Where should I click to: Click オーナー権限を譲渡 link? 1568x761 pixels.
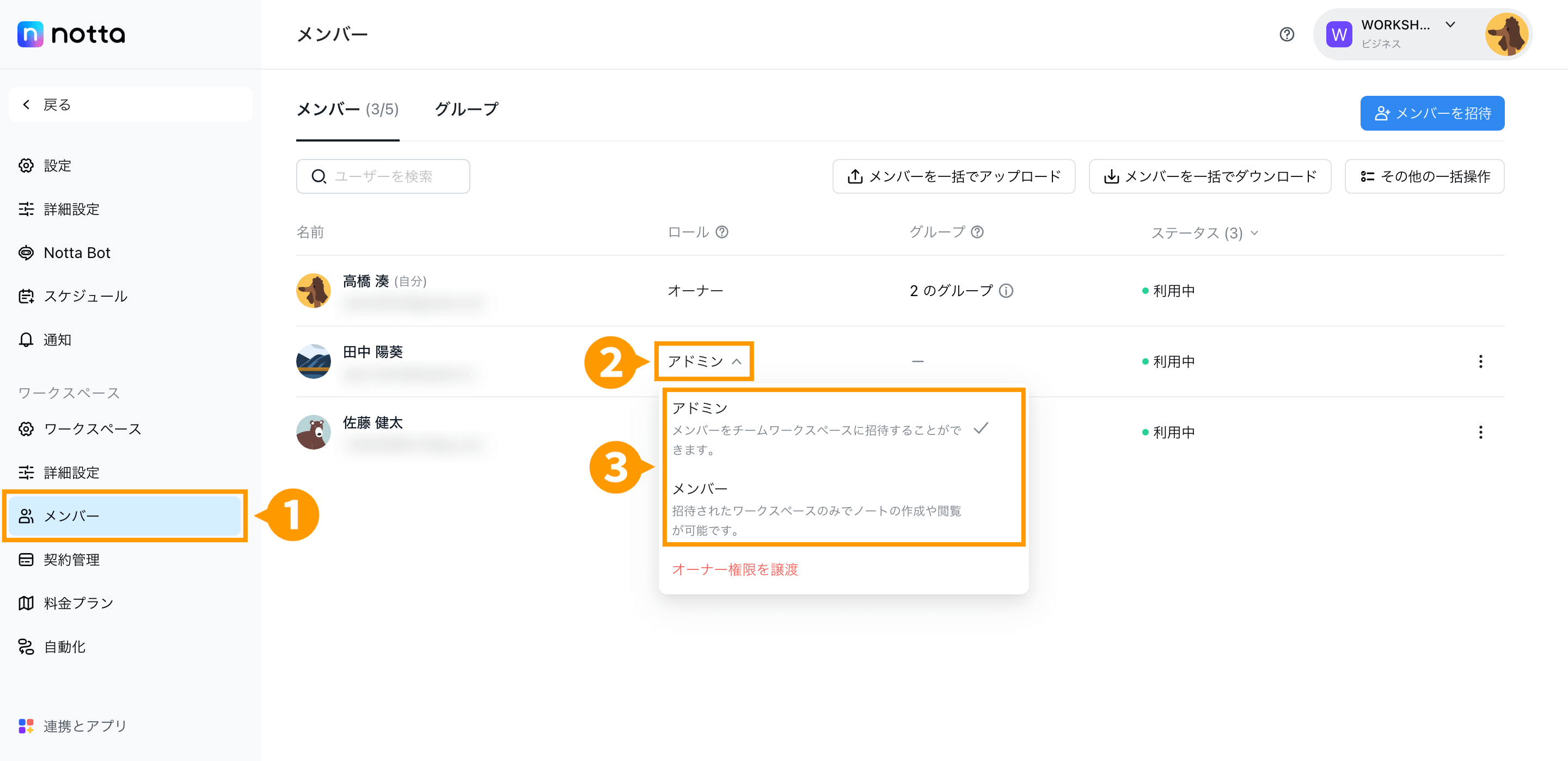pos(734,569)
